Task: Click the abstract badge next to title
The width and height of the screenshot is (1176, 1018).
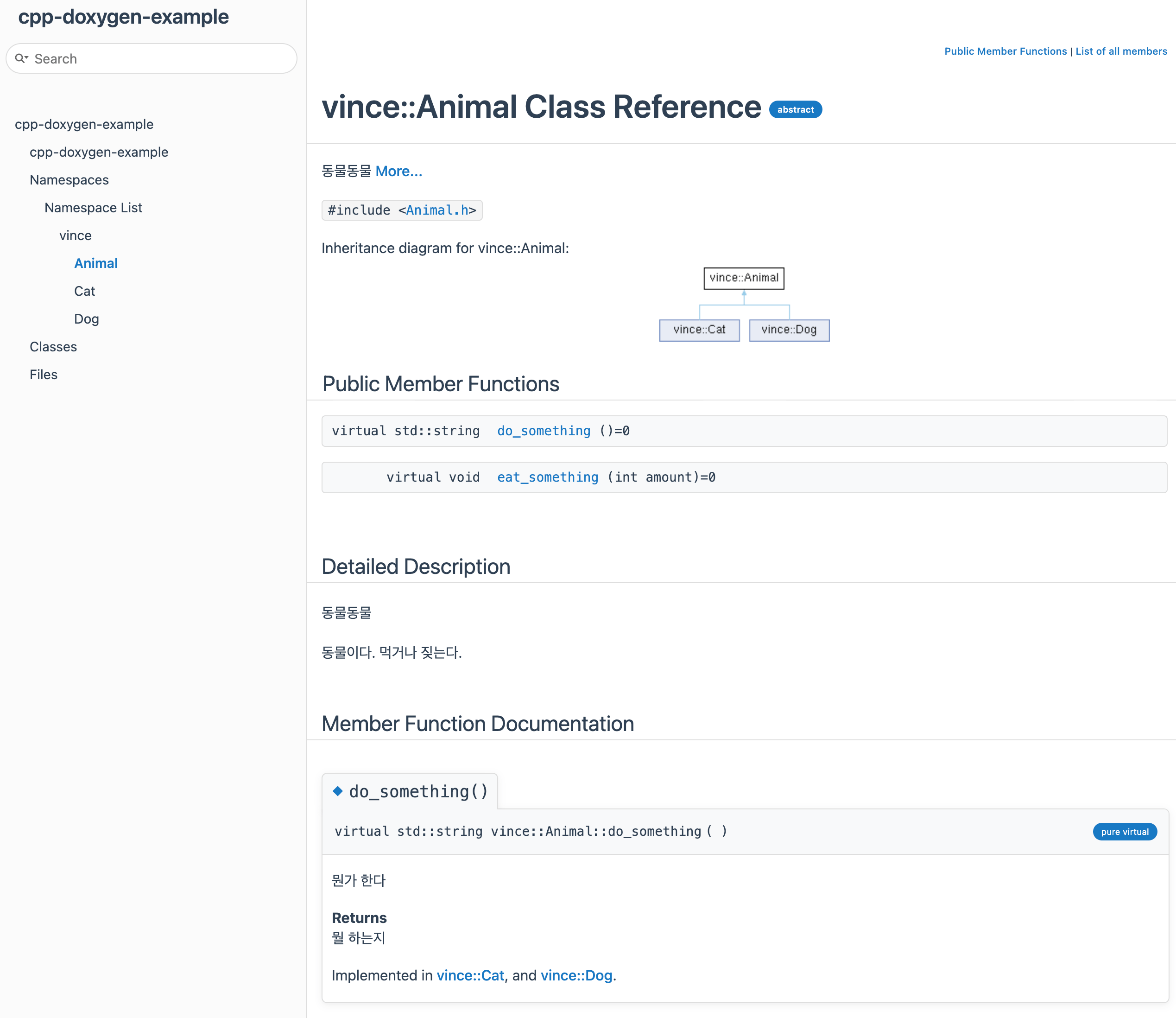Action: tap(795, 110)
